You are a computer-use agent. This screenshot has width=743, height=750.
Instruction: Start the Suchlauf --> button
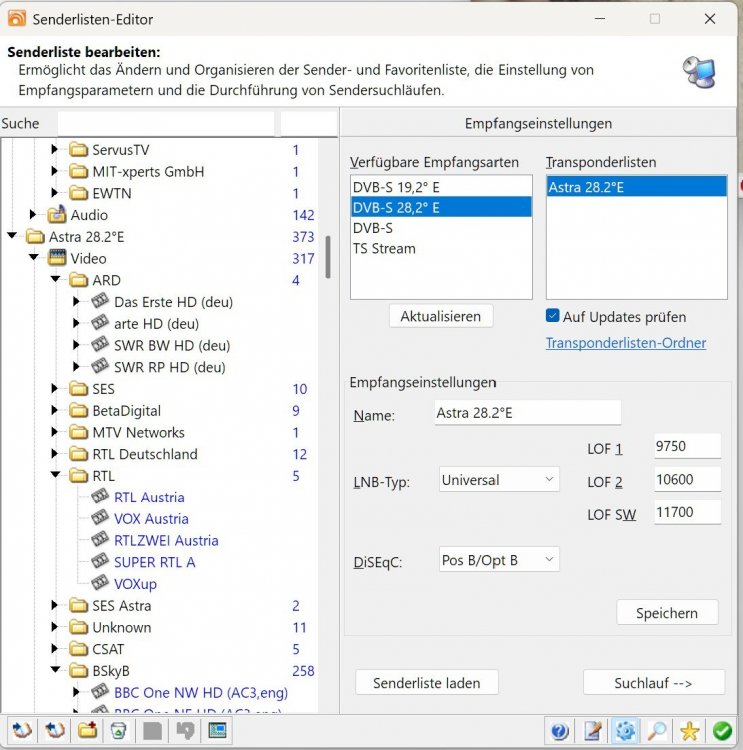click(653, 683)
